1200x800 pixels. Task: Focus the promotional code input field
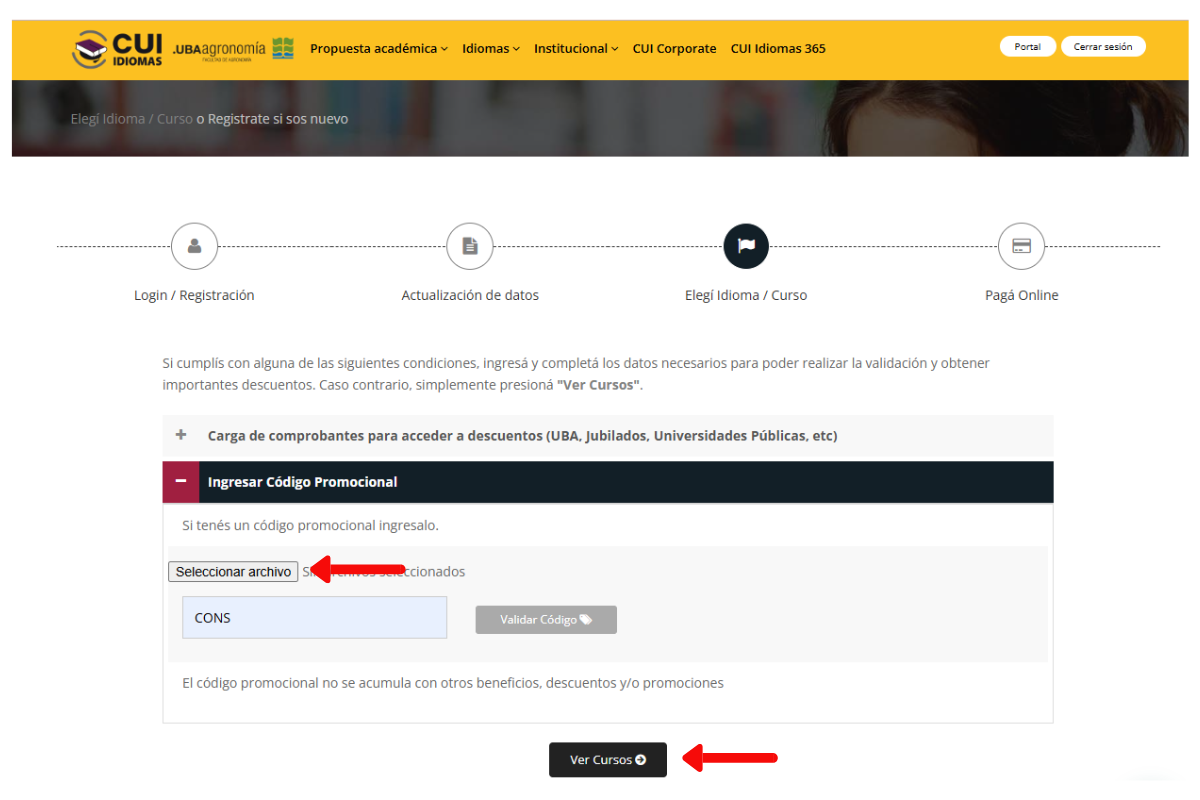click(314, 618)
